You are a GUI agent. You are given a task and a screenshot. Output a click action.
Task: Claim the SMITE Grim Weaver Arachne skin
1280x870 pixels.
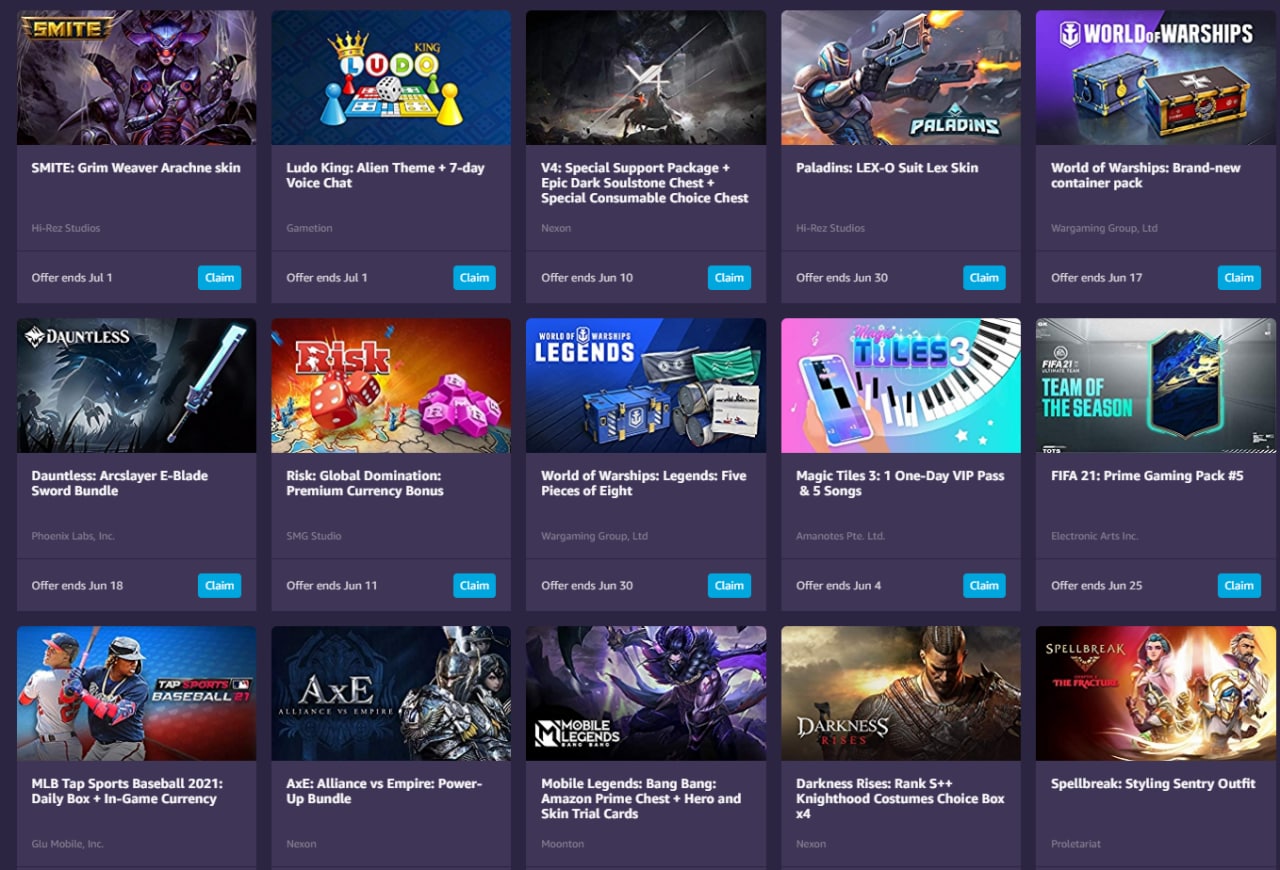tap(220, 278)
